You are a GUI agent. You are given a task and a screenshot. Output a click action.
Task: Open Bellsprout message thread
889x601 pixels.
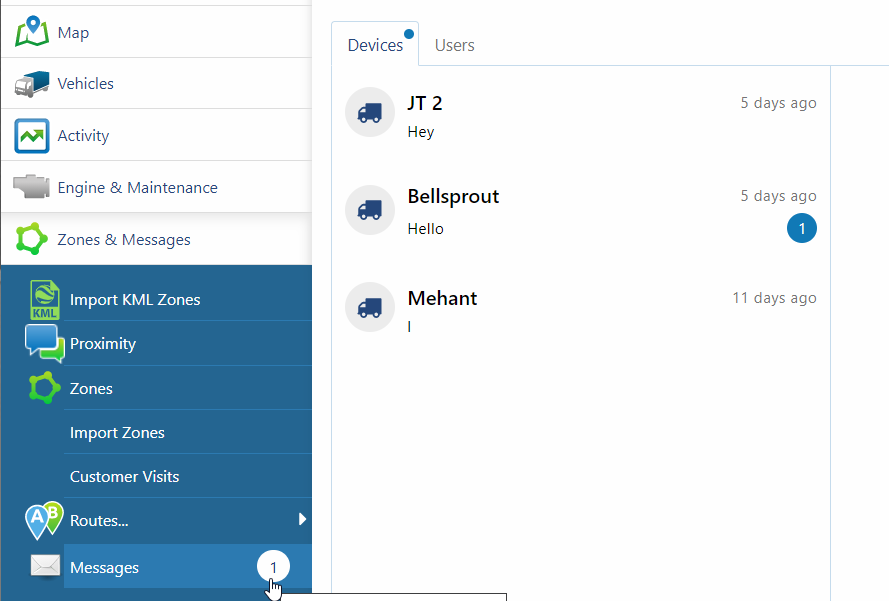(580, 211)
